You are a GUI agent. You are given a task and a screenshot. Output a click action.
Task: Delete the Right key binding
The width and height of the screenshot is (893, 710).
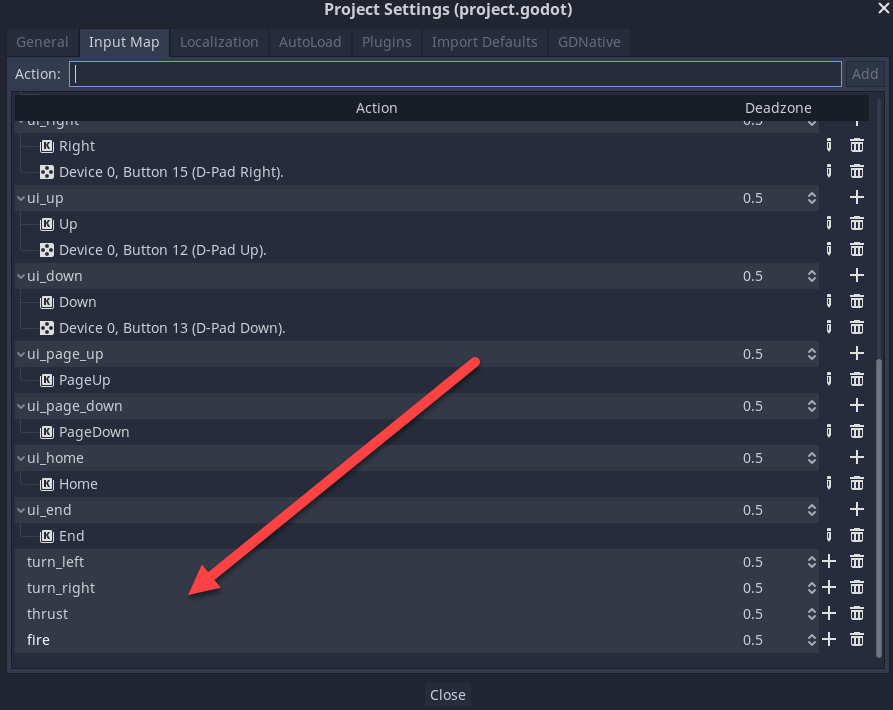tap(857, 146)
